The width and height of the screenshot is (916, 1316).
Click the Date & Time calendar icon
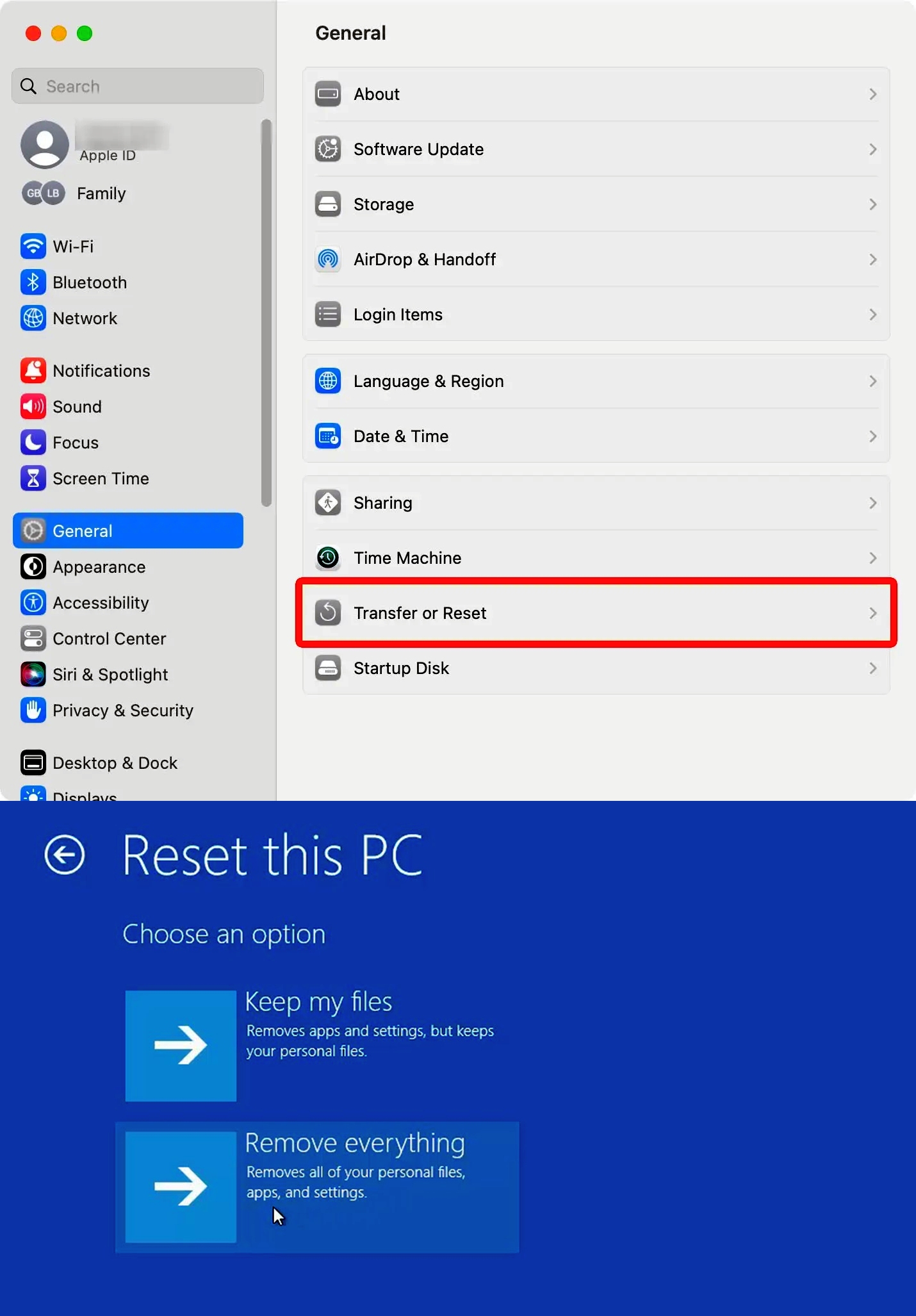[328, 436]
